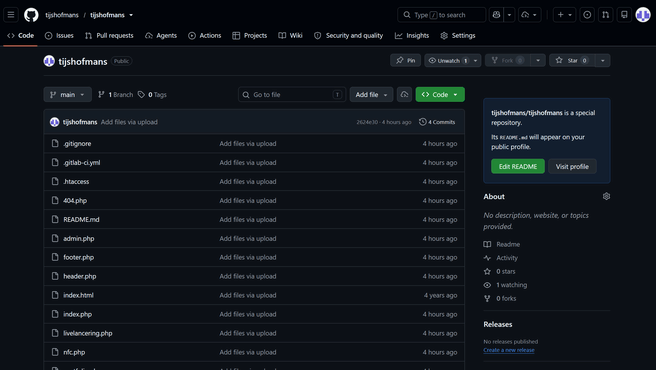Open the Create new plus dropdown
Viewport: 656px width, 370px height.
(x=564, y=15)
